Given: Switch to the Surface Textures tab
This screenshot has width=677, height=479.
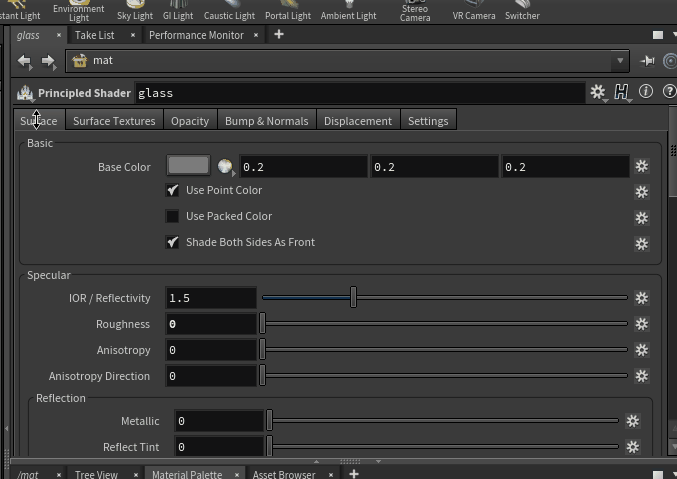Looking at the screenshot, I should [114, 121].
